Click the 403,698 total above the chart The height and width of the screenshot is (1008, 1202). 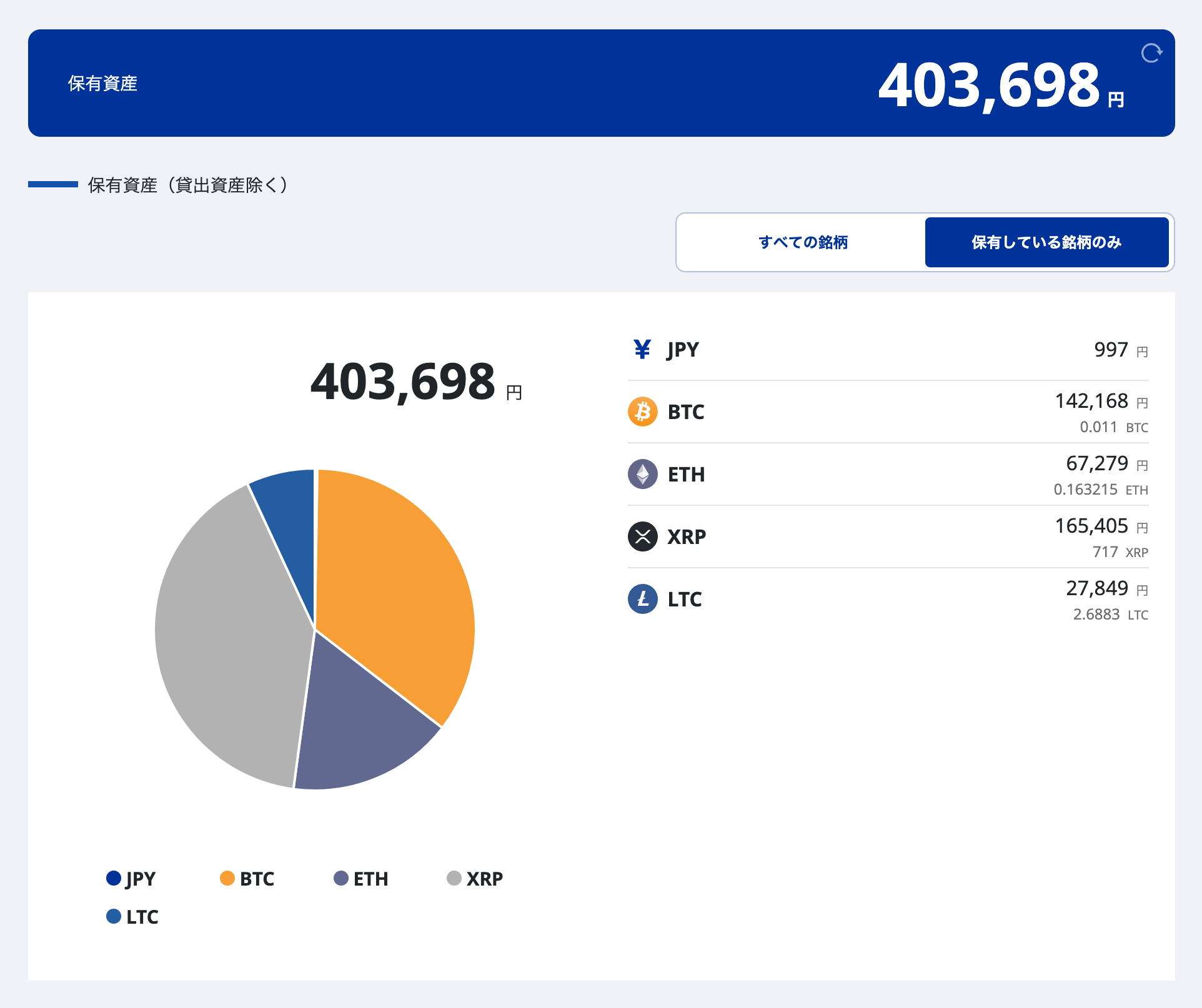click(403, 381)
